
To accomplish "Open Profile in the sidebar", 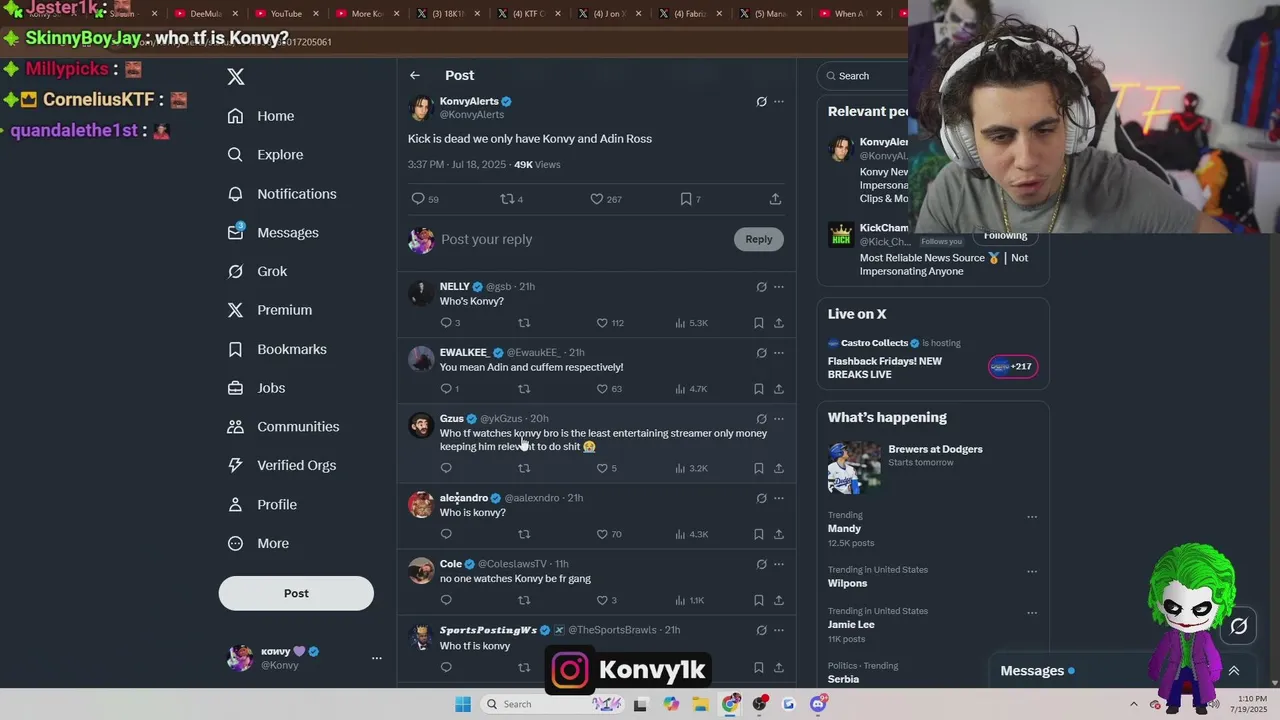I will 262,505.
